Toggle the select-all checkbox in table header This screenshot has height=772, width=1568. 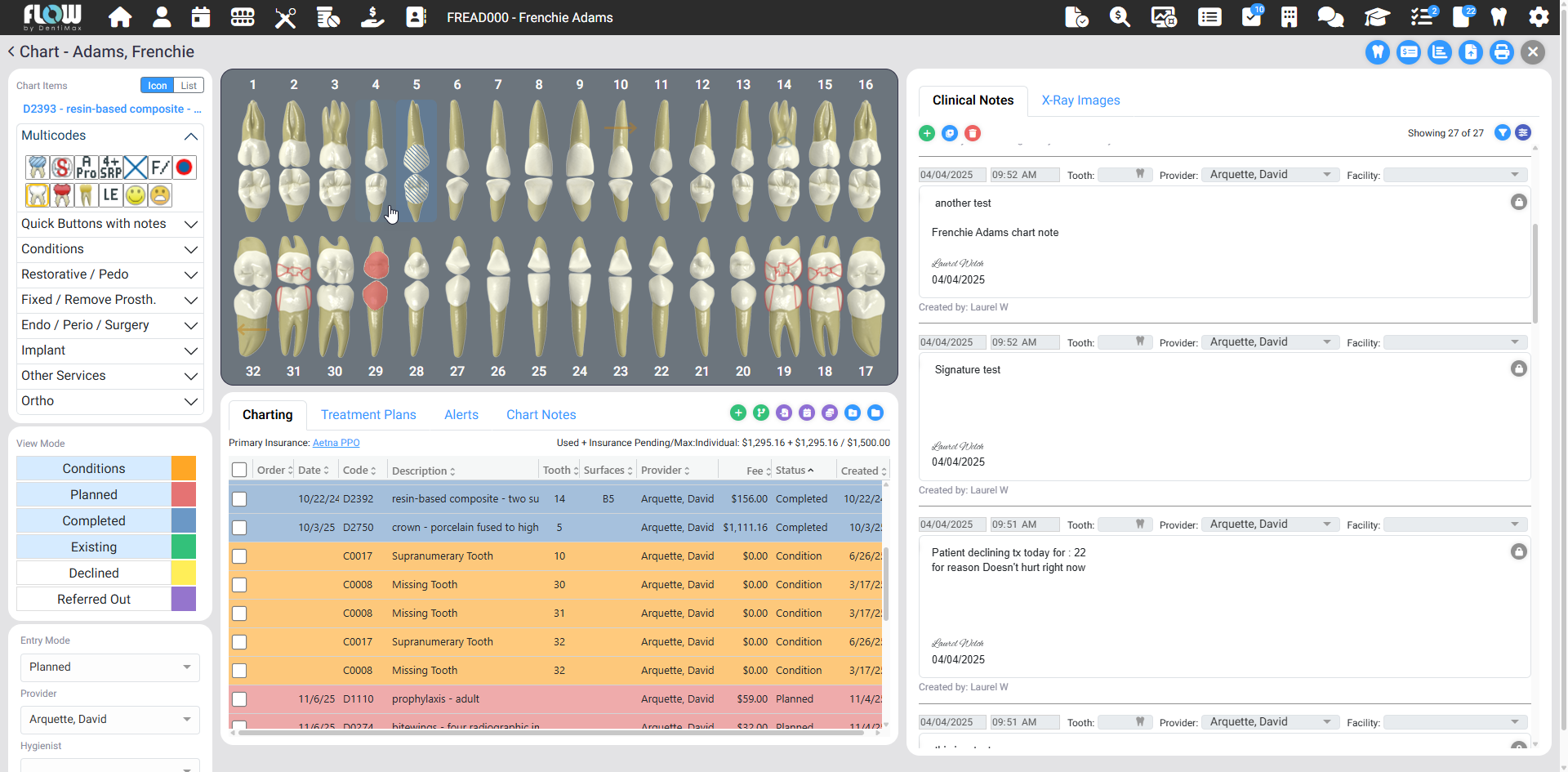pos(239,470)
